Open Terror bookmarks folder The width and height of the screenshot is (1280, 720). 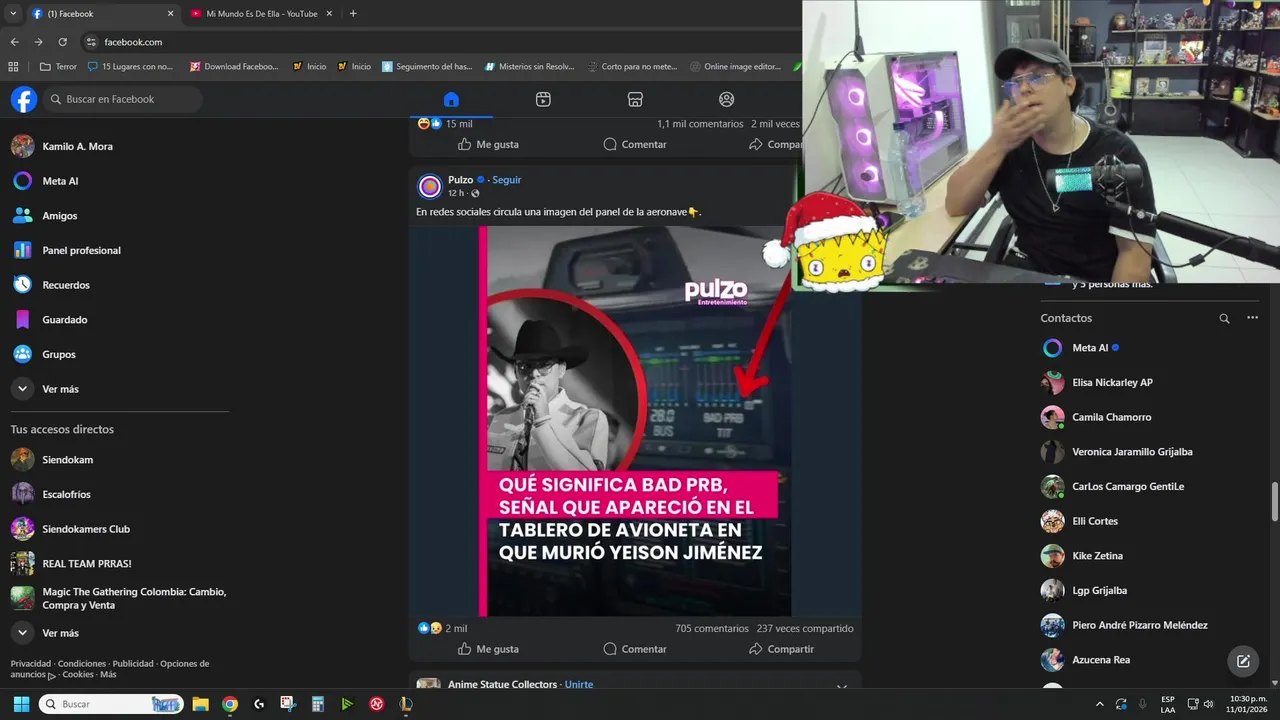(x=57, y=67)
